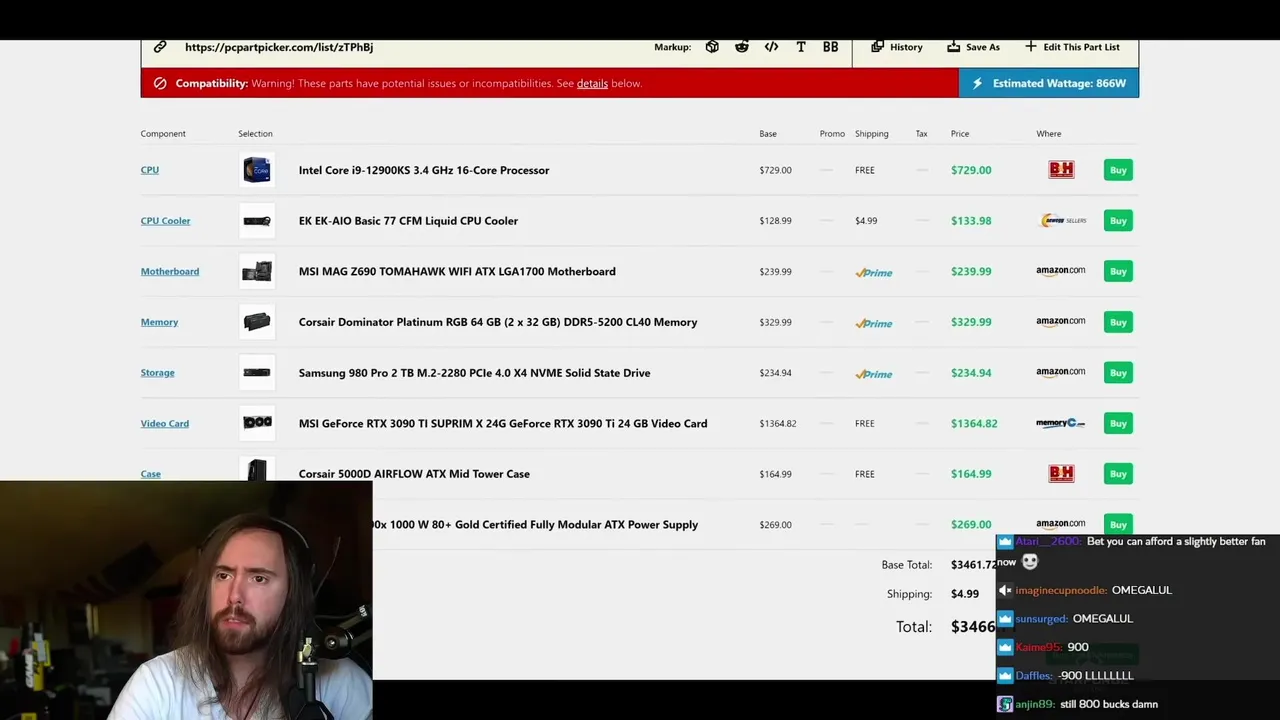Select the BBCode BB markup icon
Image resolution: width=1280 pixels, height=720 pixels.
click(830, 47)
